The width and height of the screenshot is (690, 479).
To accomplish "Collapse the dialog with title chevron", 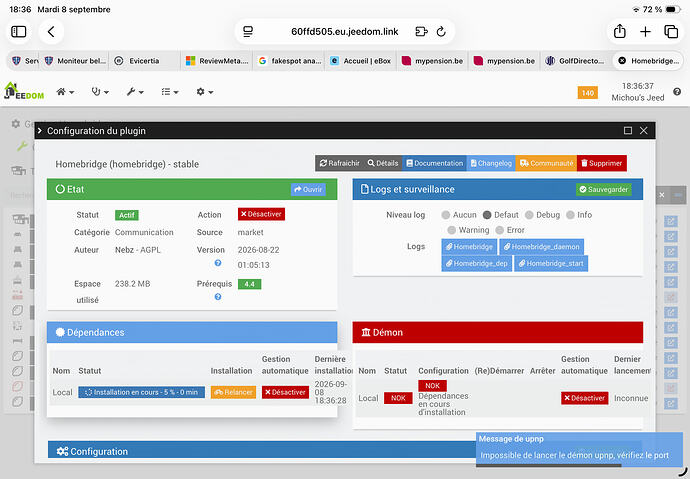I will (40, 131).
